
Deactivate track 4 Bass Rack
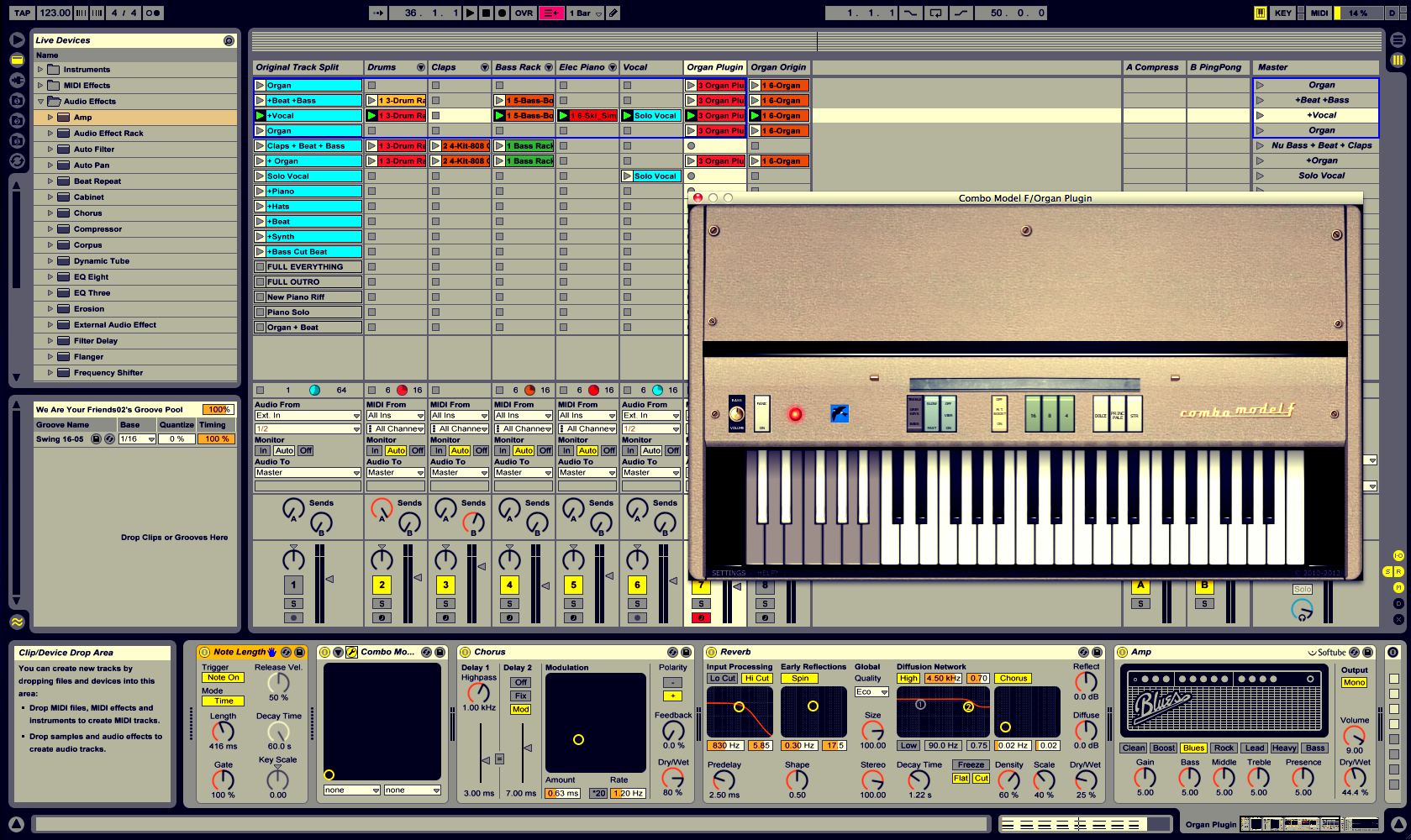[509, 585]
